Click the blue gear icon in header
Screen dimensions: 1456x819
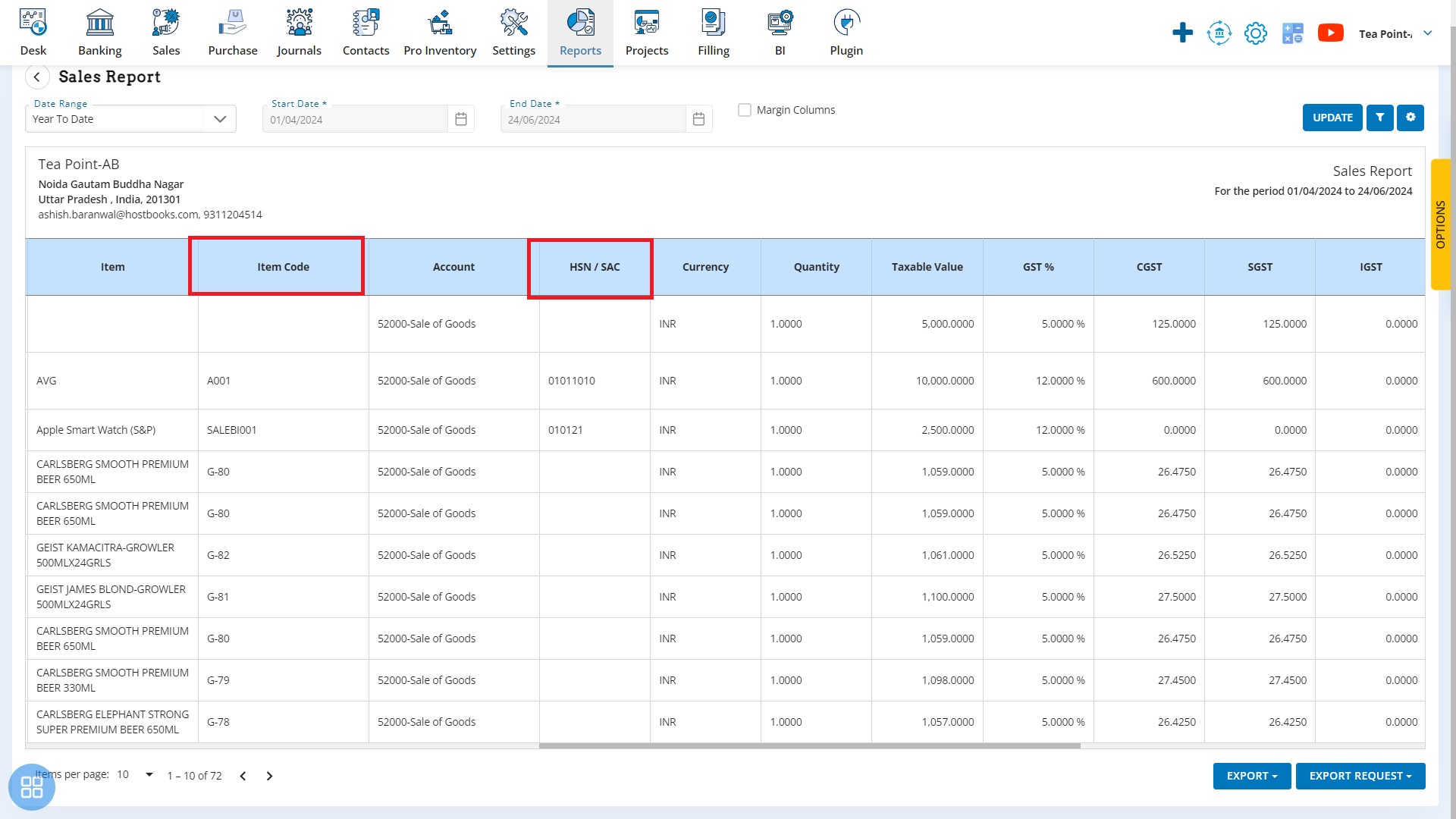pos(1256,33)
